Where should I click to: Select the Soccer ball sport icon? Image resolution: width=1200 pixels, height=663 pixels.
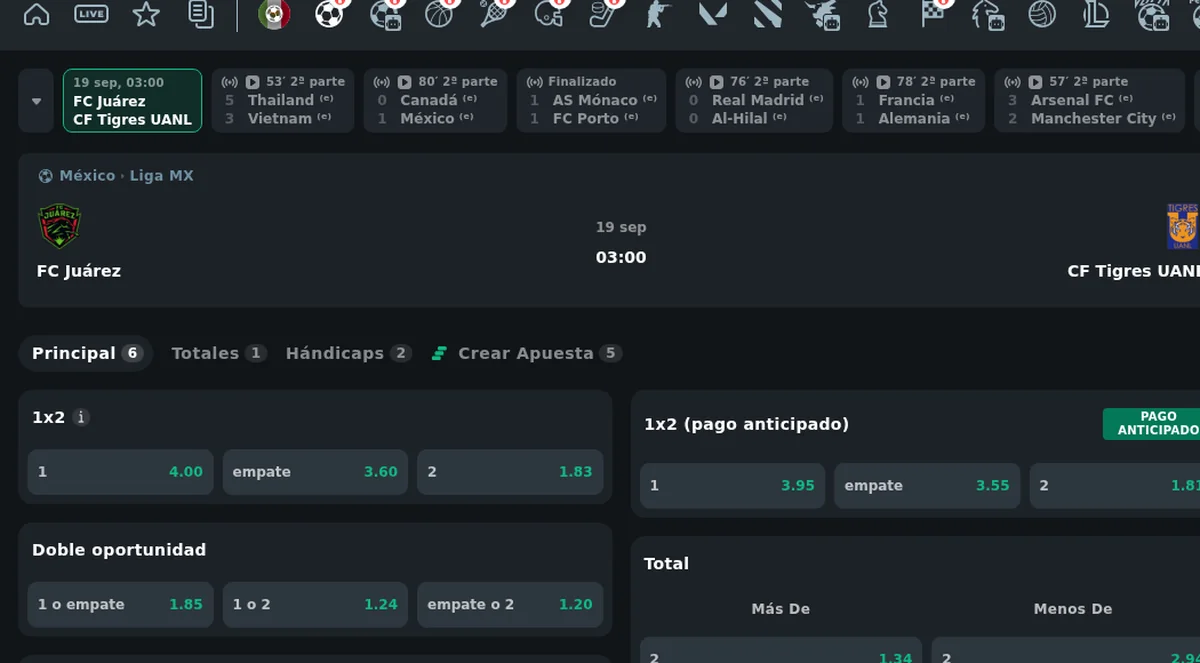[x=329, y=14]
